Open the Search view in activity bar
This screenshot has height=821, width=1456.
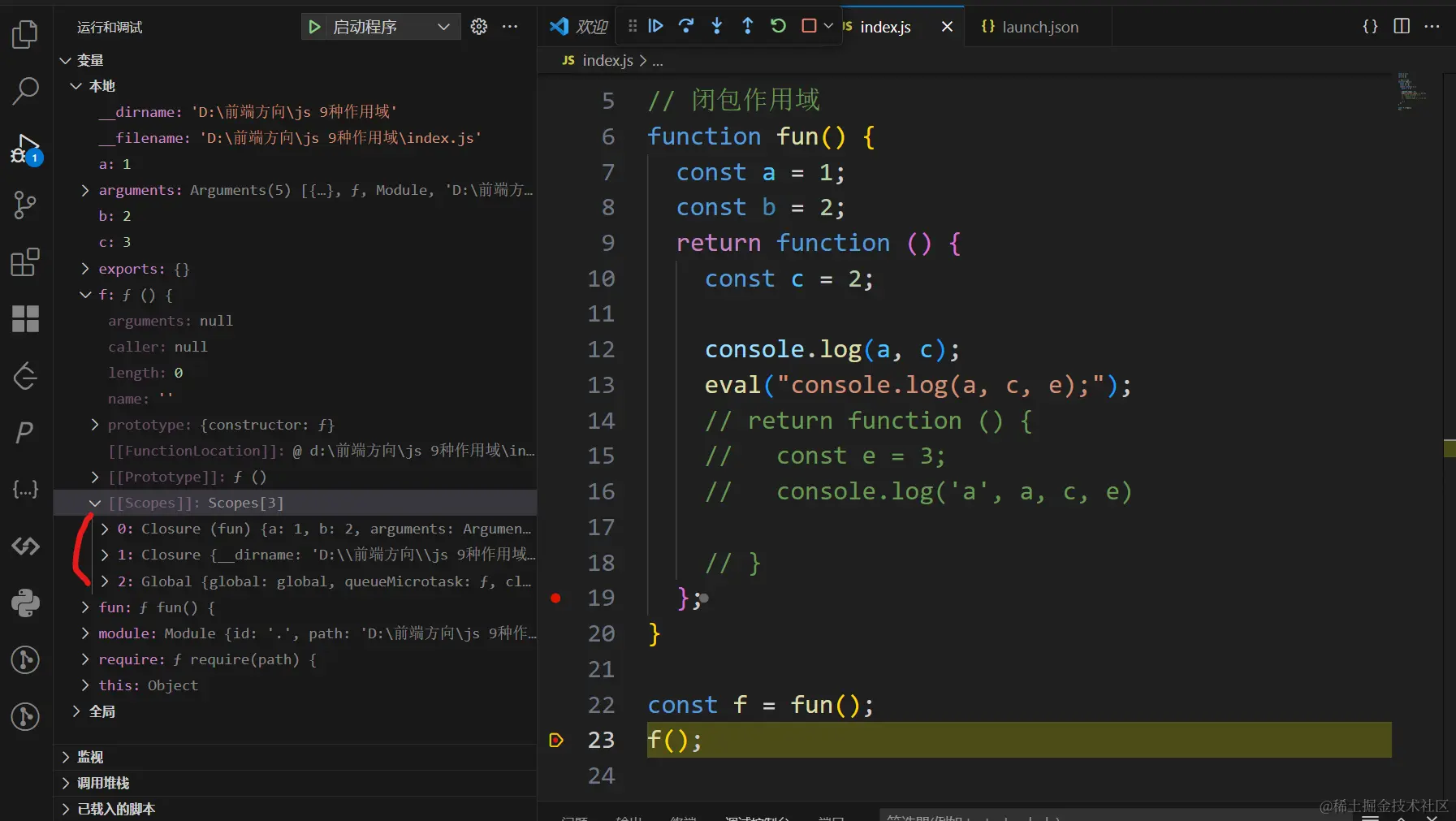click(25, 91)
